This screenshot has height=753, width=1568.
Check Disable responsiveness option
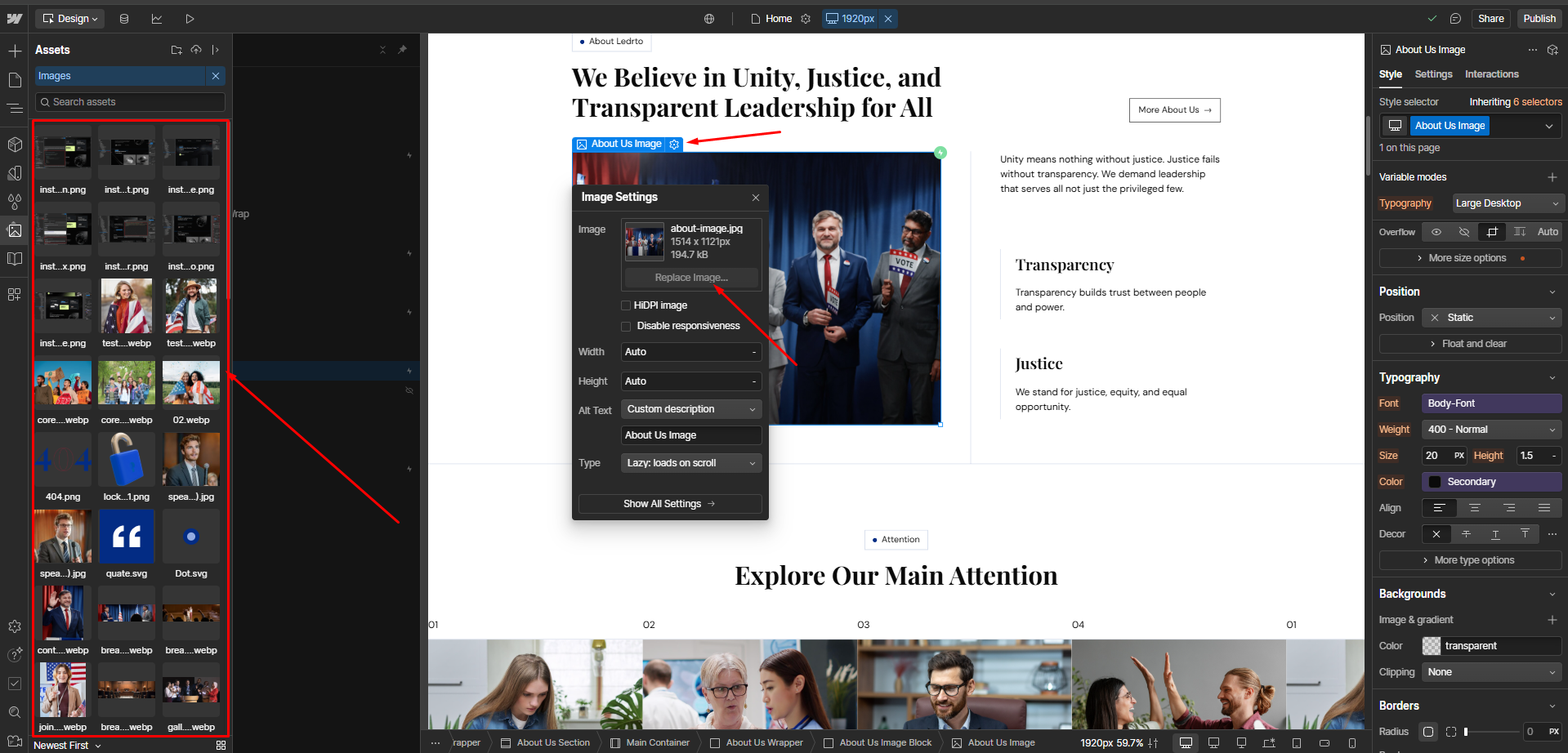pos(626,326)
